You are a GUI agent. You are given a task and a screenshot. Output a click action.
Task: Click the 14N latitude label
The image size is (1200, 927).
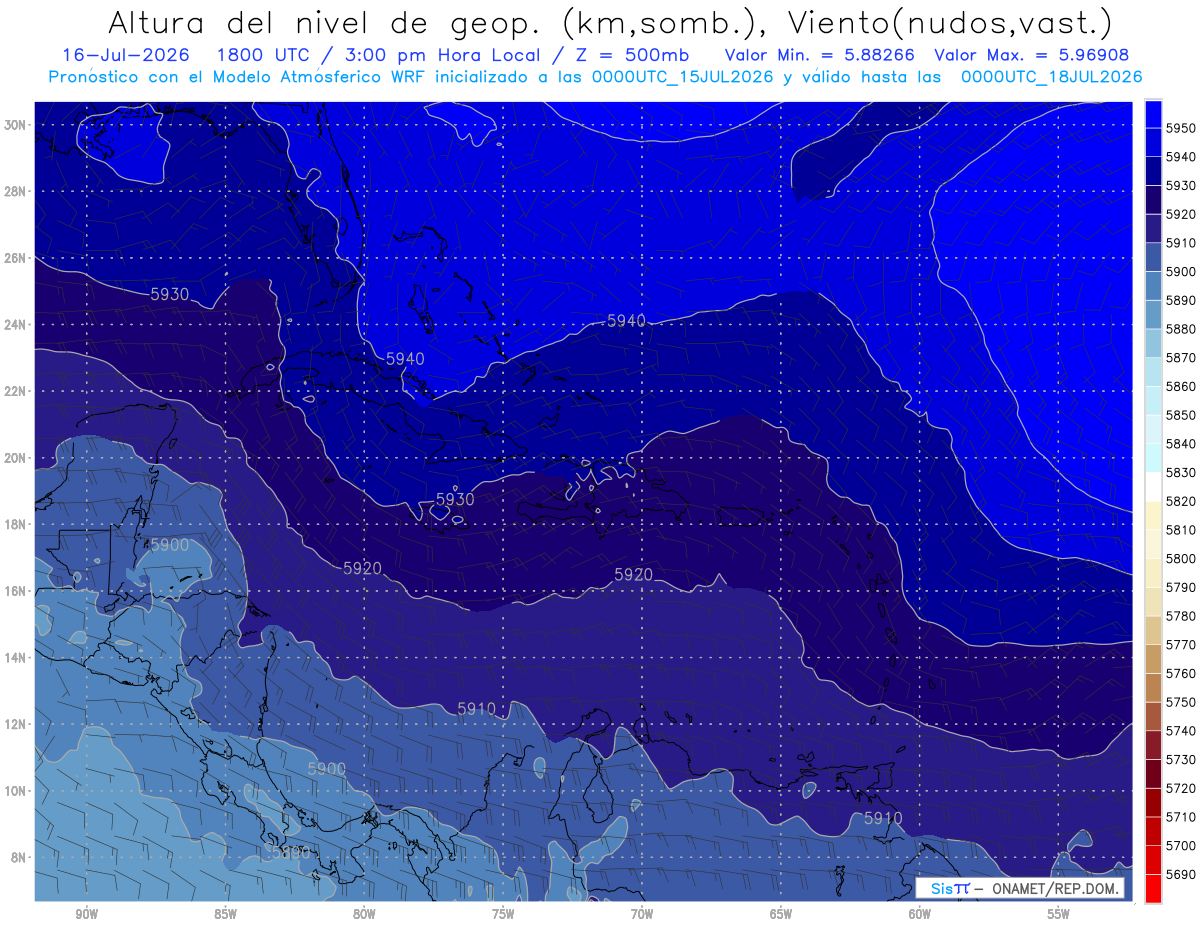17,657
